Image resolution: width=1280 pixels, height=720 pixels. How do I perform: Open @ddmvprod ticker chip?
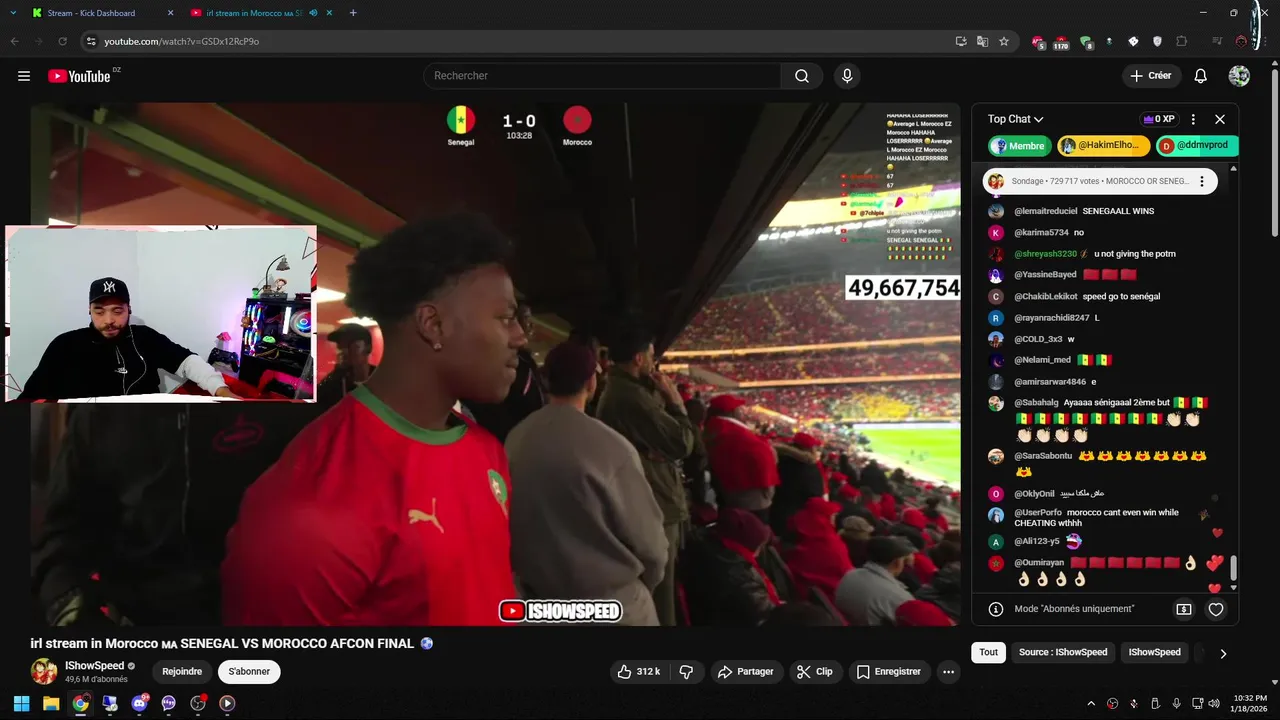[1197, 146]
